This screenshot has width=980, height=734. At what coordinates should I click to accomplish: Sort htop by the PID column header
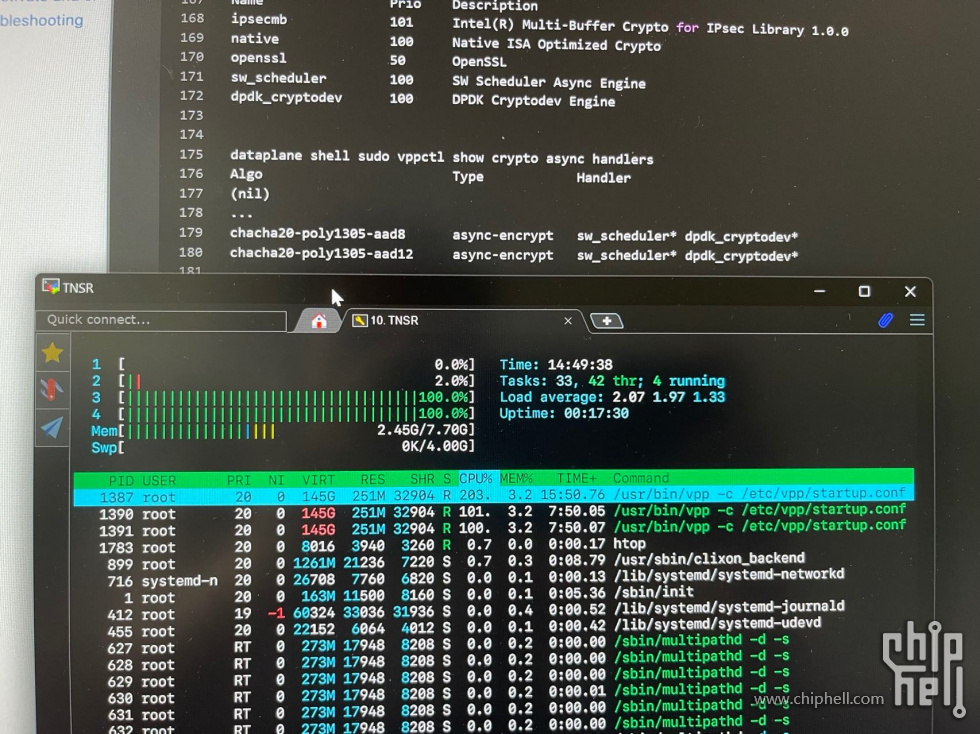(121, 481)
